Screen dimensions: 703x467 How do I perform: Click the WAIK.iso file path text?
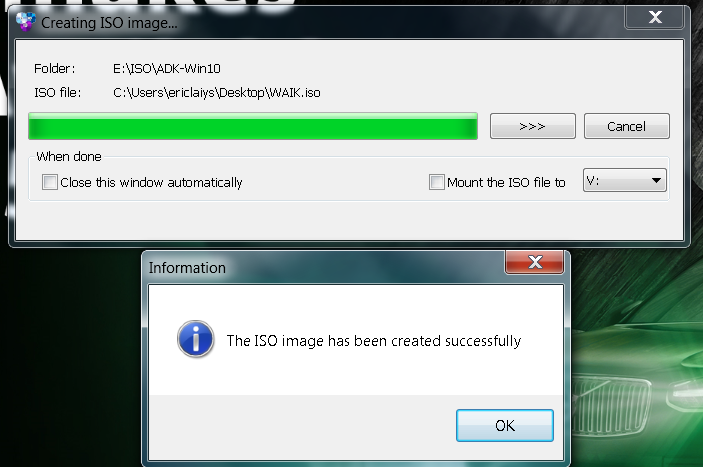point(217,93)
